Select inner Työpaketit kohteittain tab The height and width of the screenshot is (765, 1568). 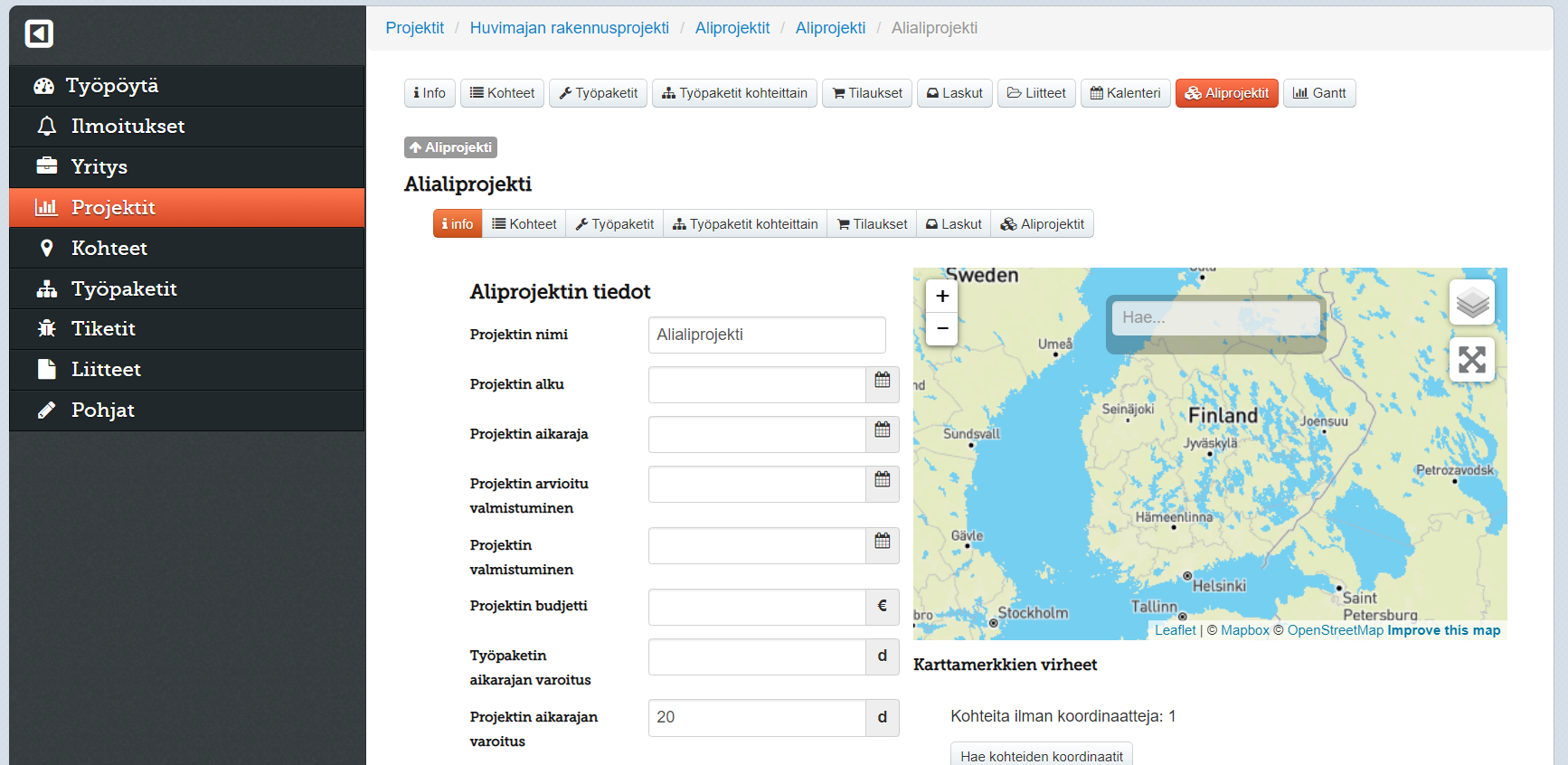coord(744,224)
